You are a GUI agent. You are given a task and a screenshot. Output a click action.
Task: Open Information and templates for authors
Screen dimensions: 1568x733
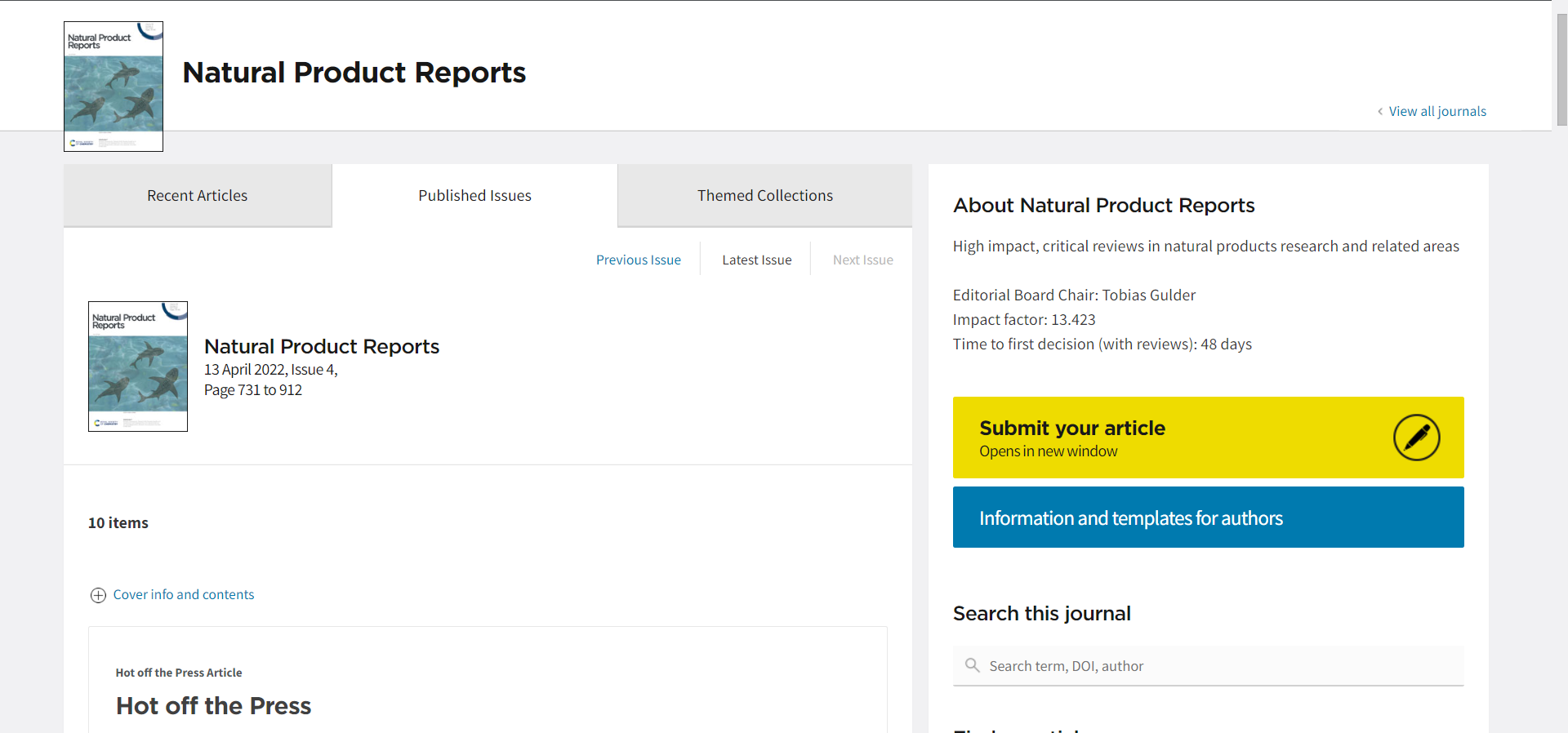click(x=1208, y=518)
